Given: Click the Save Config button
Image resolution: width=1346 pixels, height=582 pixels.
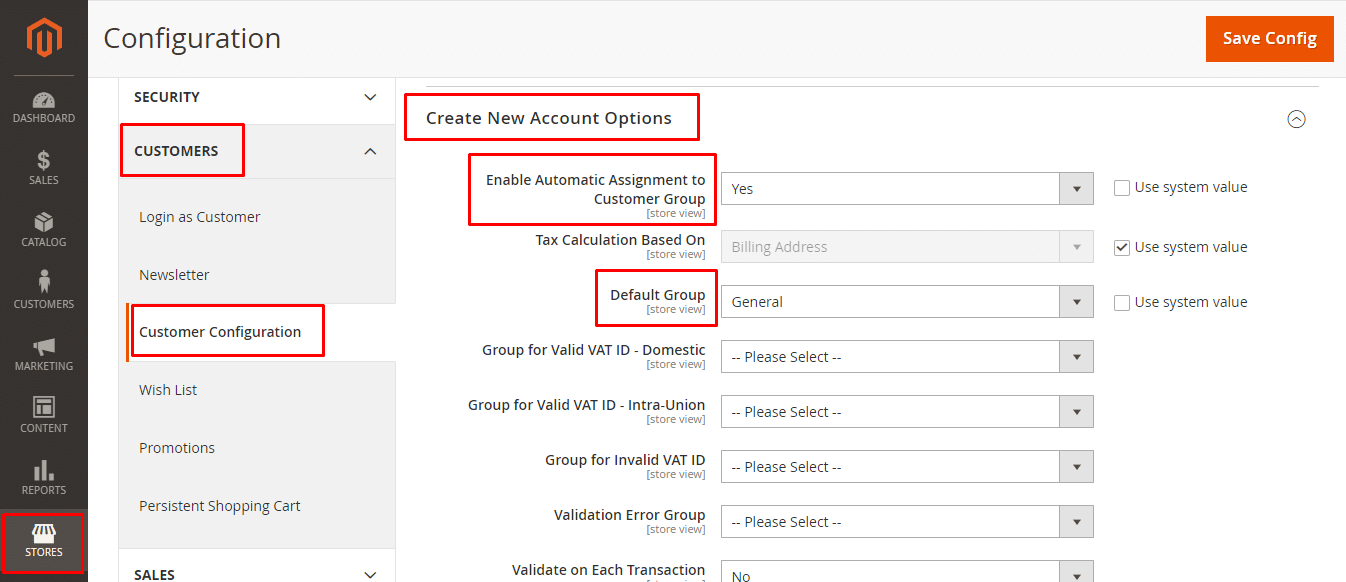Looking at the screenshot, I should (1269, 39).
